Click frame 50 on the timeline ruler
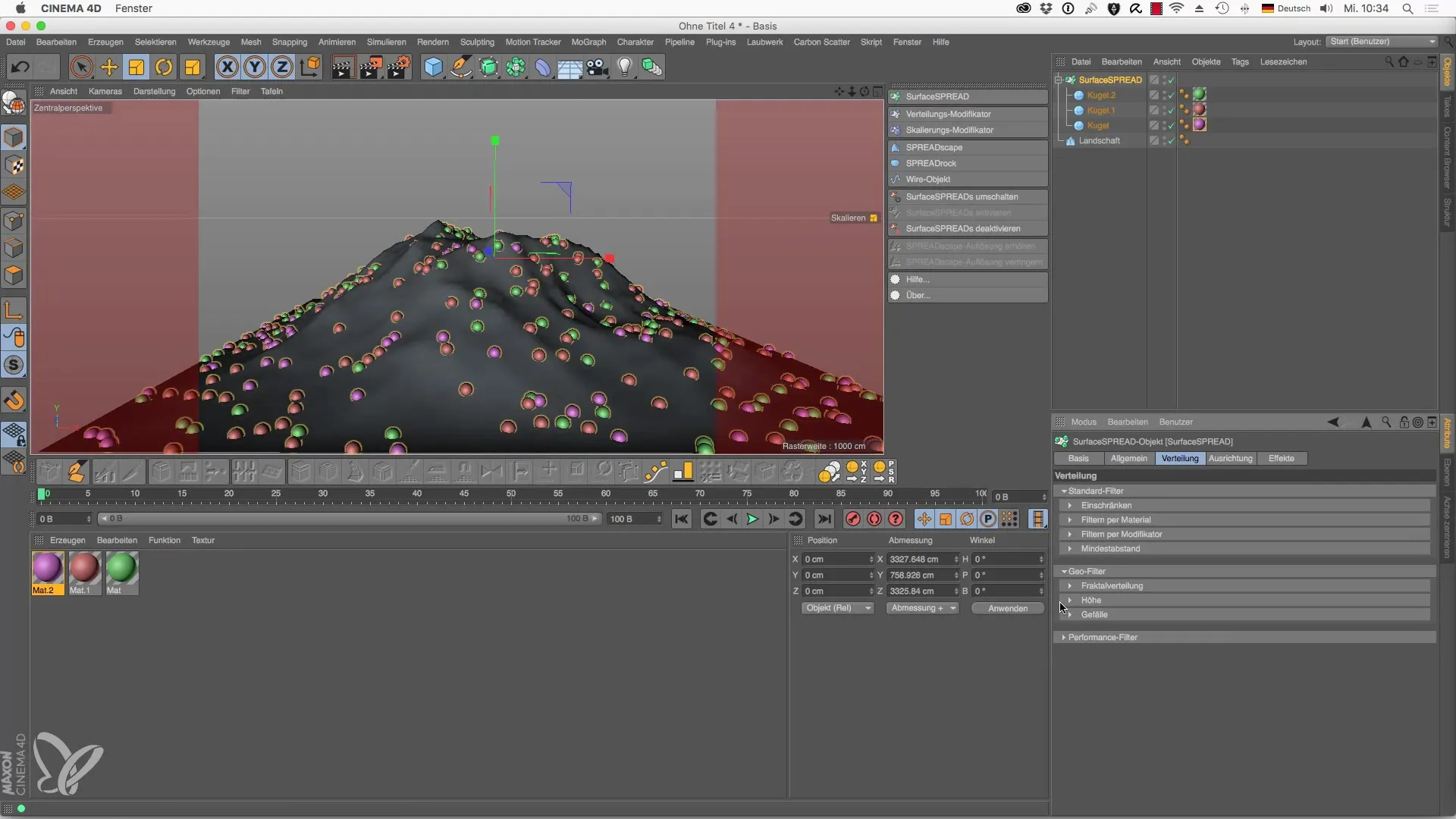 511,494
